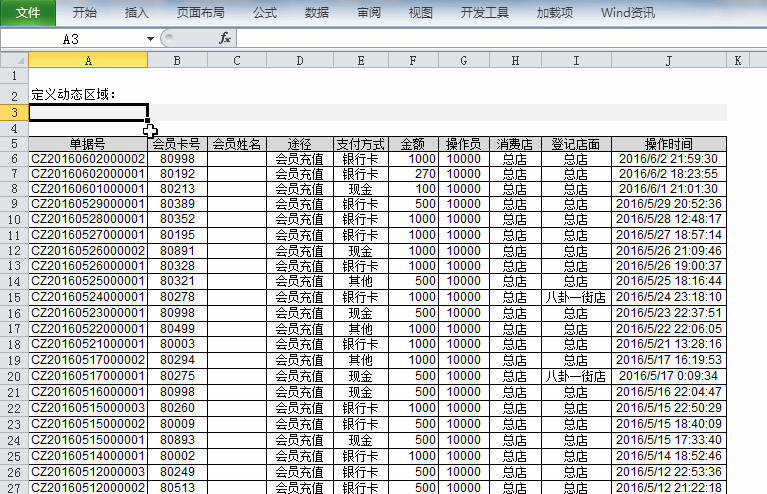Image resolution: width=767 pixels, height=494 pixels.
Task: Click inside the formula bar input
Action: coord(501,38)
